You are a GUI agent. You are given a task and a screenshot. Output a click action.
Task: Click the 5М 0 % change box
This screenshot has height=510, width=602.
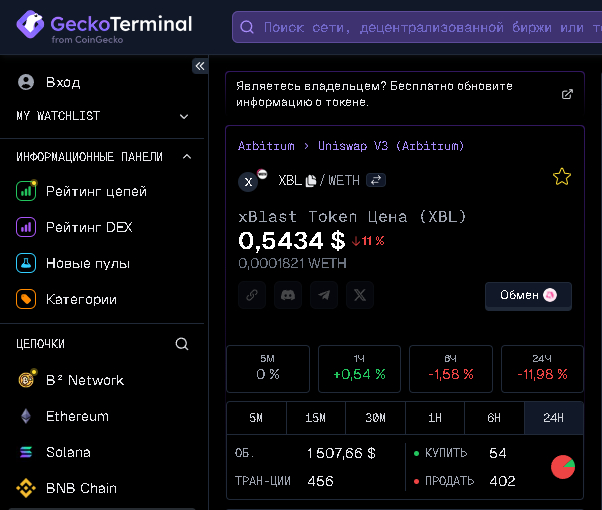click(268, 369)
